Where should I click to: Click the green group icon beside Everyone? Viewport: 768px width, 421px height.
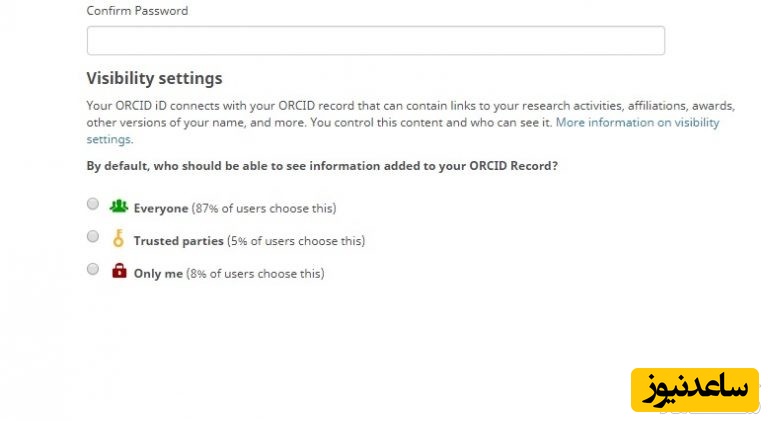pyautogui.click(x=119, y=206)
